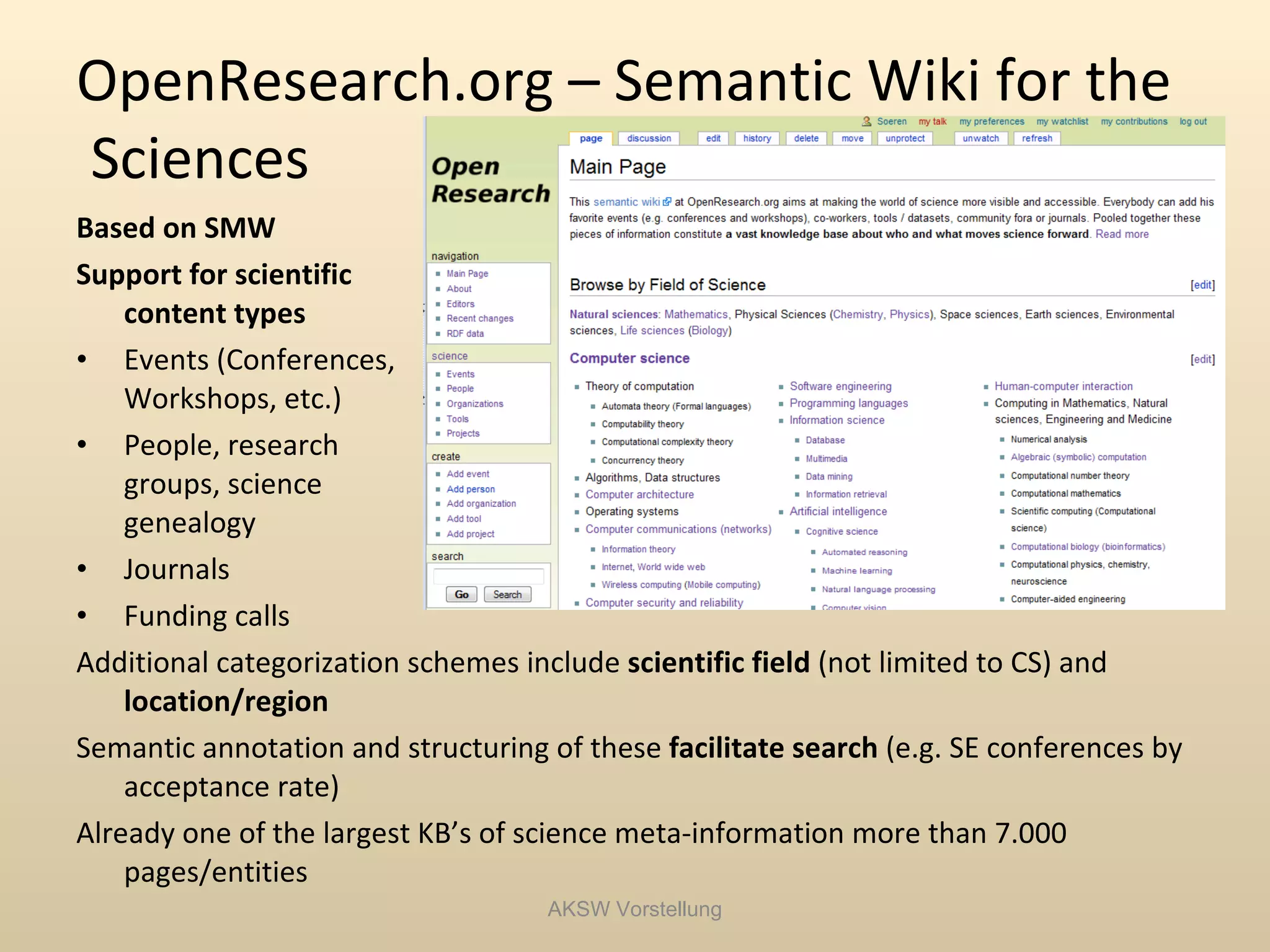Open People under science sidebar

point(460,389)
